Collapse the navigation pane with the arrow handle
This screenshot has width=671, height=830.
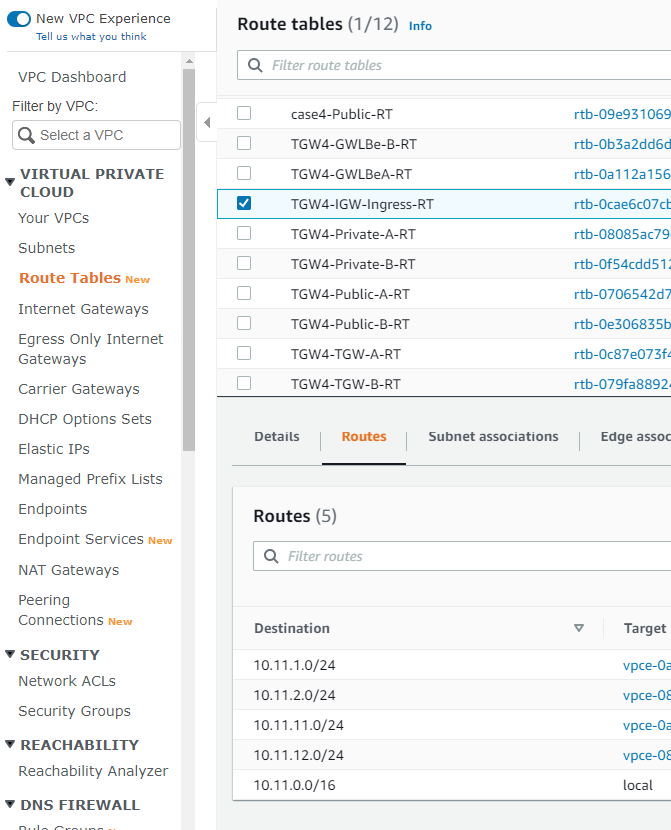click(207, 122)
